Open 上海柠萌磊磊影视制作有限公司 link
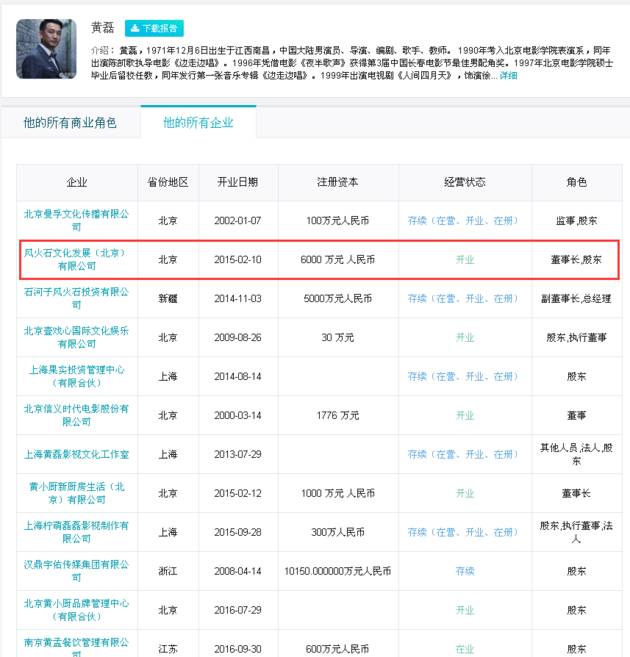Viewport: 630px width, 657px height. [77, 532]
